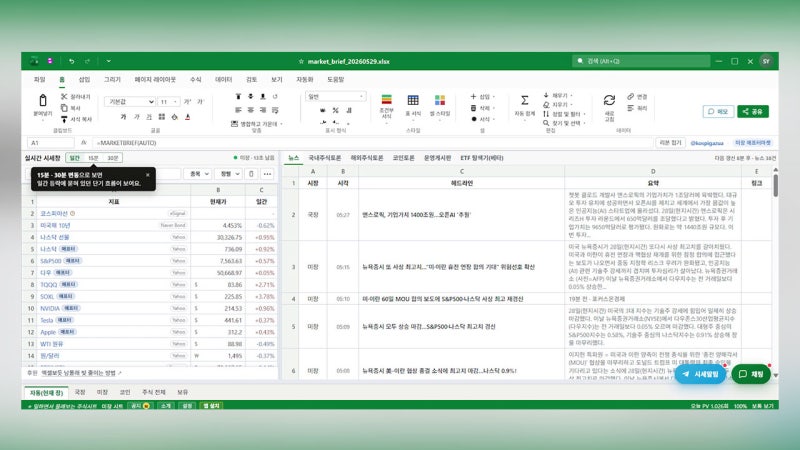Select the daily interval toggle

(74, 158)
